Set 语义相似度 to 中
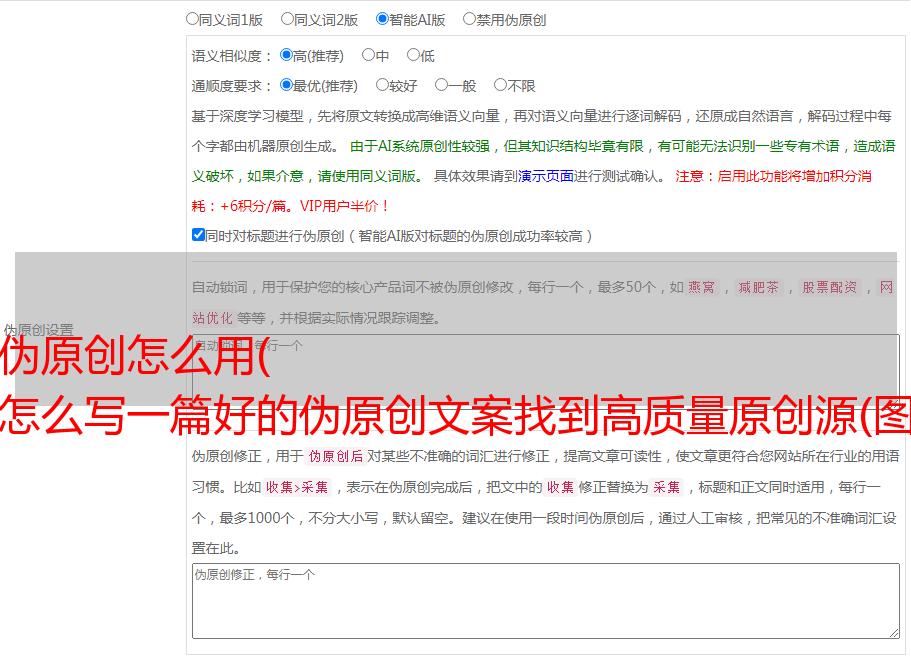The image size is (911, 658). 368,55
